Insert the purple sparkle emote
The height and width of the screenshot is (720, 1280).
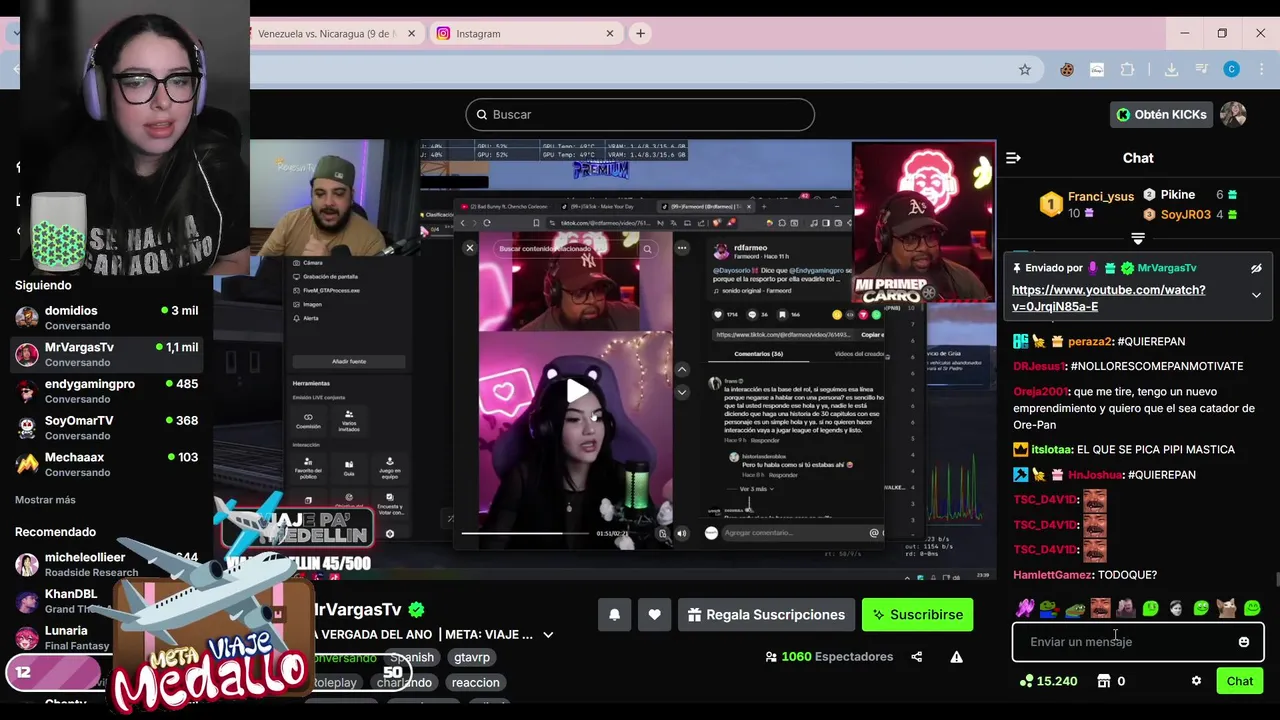(1024, 608)
